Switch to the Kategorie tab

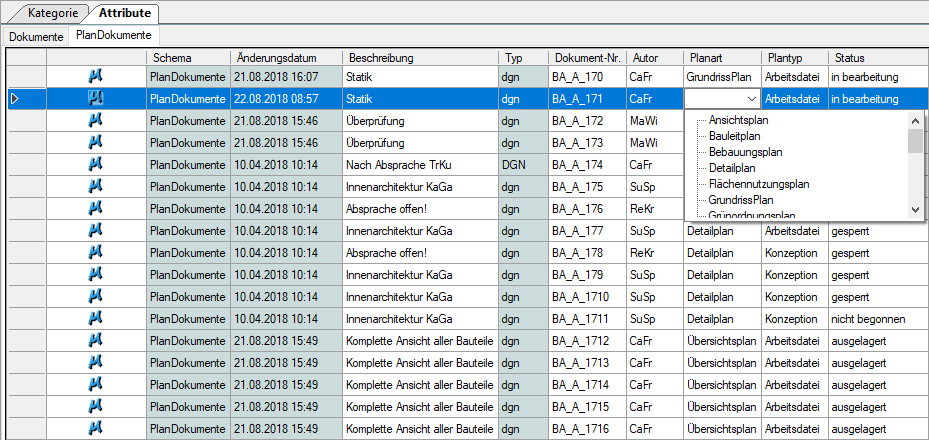click(52, 12)
